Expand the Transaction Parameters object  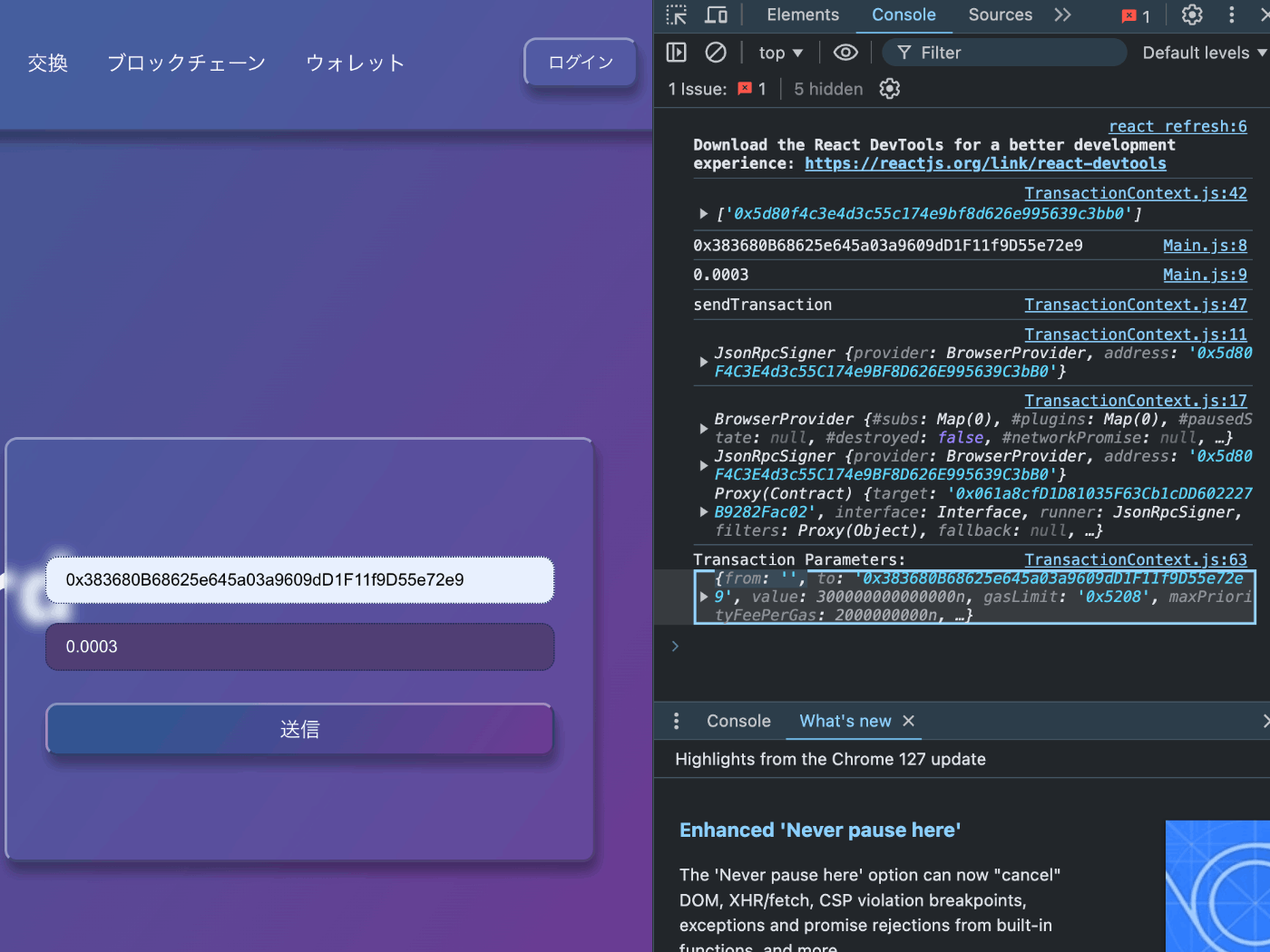(x=704, y=597)
